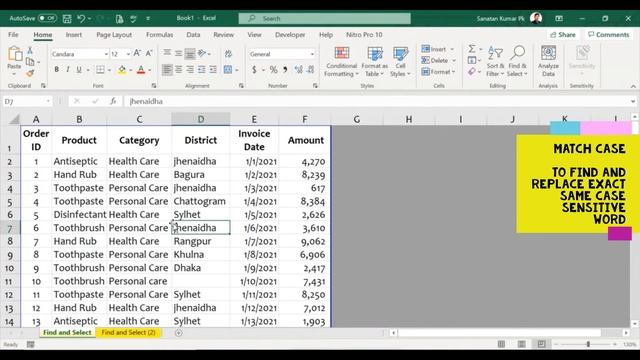Select the Find and Select sheet tab
640x360 pixels.
coord(67,333)
